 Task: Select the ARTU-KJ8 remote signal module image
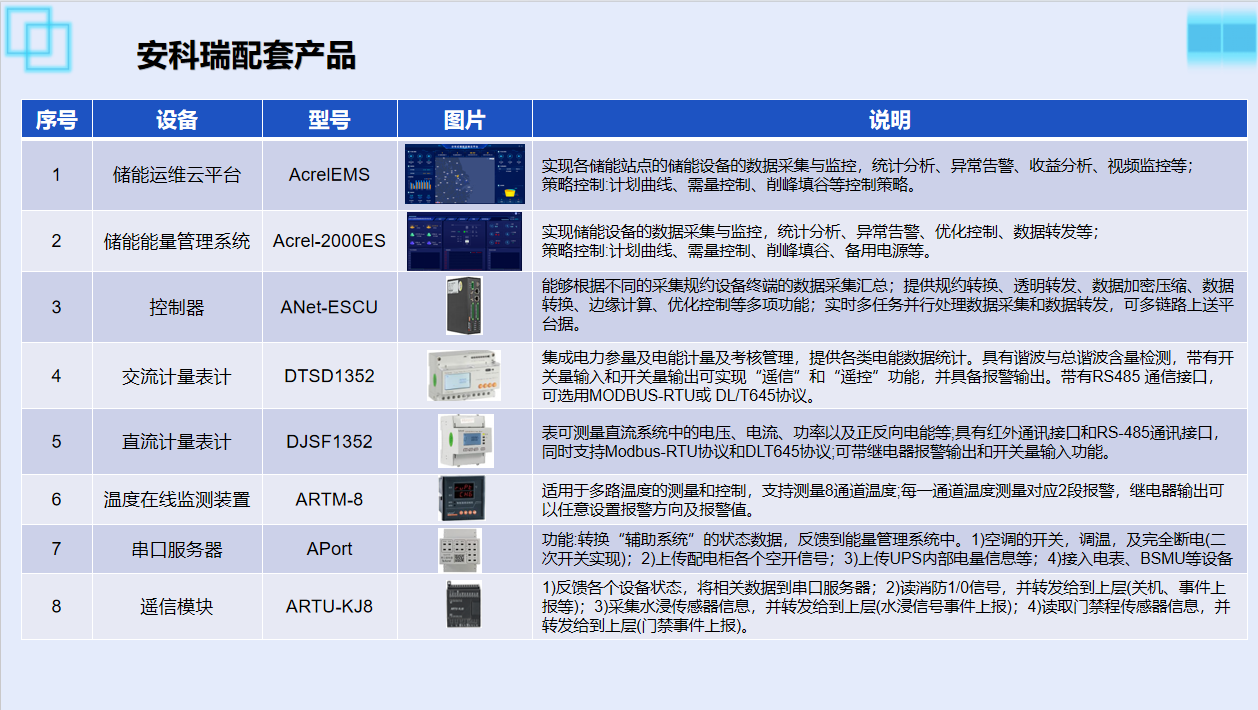(x=464, y=605)
